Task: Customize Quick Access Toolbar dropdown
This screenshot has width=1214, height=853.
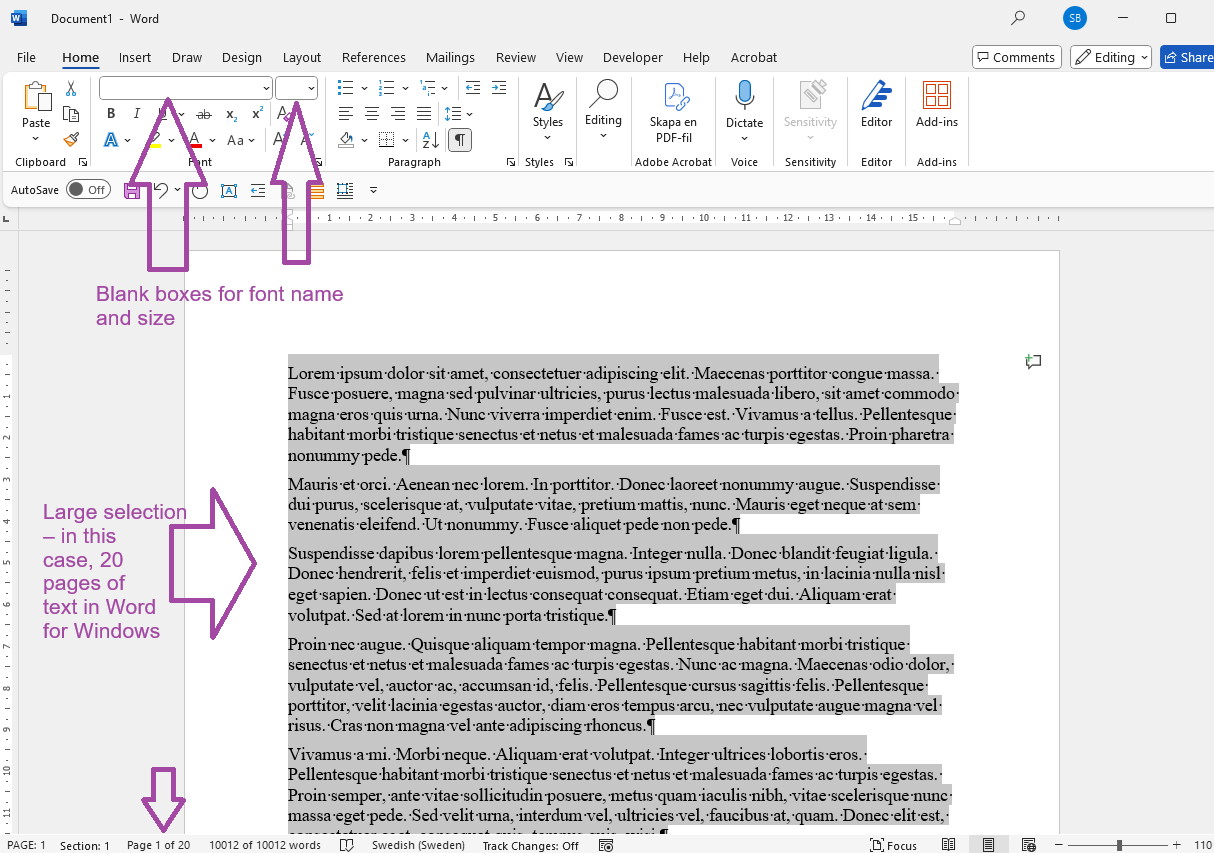Action: point(373,190)
